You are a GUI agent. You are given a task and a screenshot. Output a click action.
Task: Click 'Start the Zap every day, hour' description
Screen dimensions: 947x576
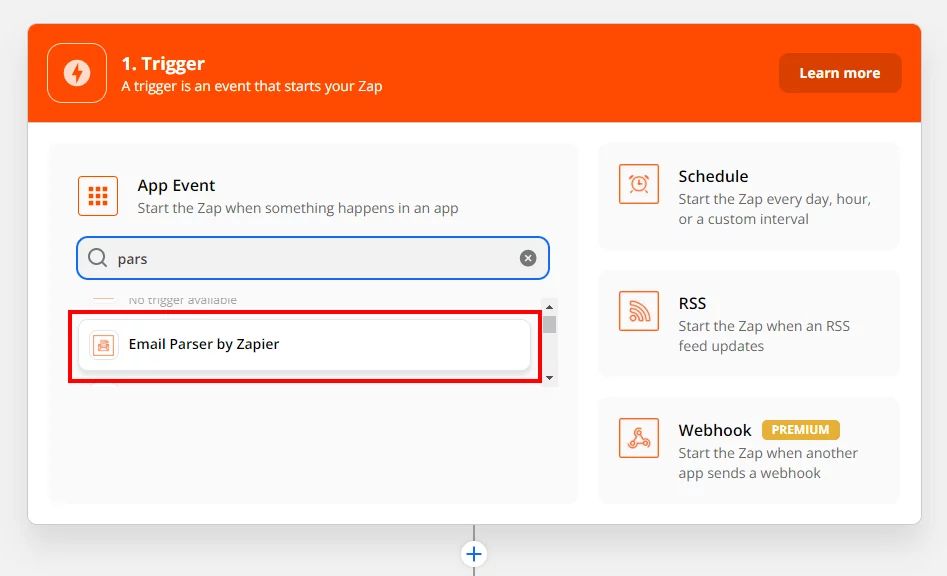tap(774, 209)
